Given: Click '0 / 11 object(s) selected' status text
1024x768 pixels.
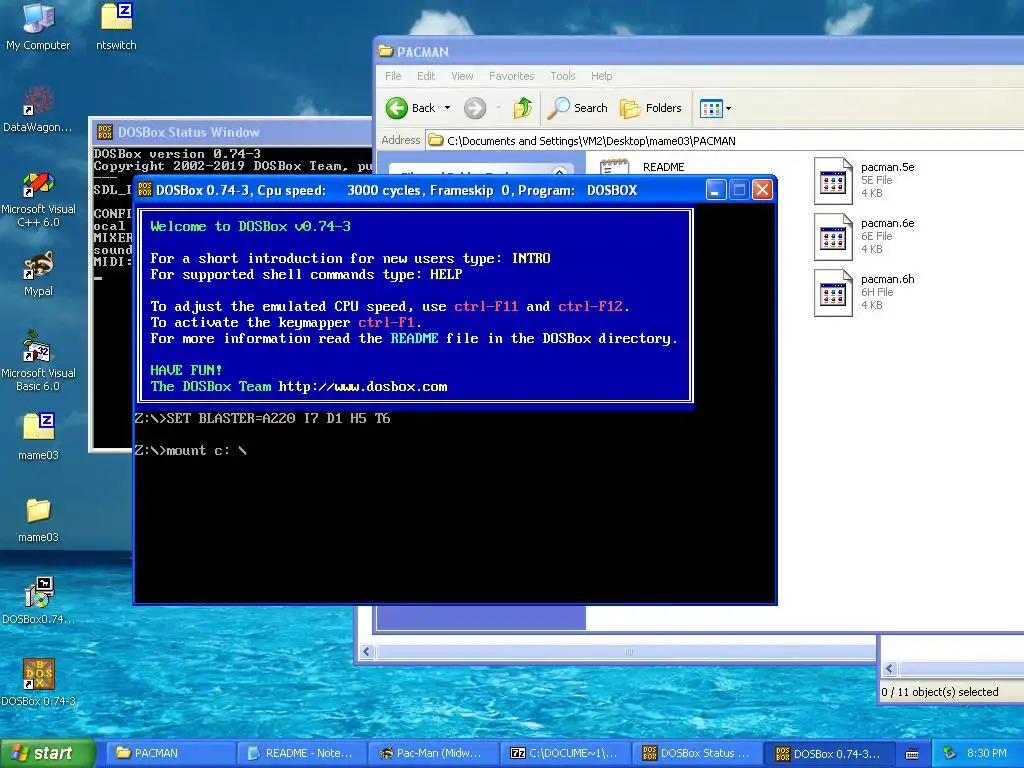Looking at the screenshot, I should [x=939, y=692].
